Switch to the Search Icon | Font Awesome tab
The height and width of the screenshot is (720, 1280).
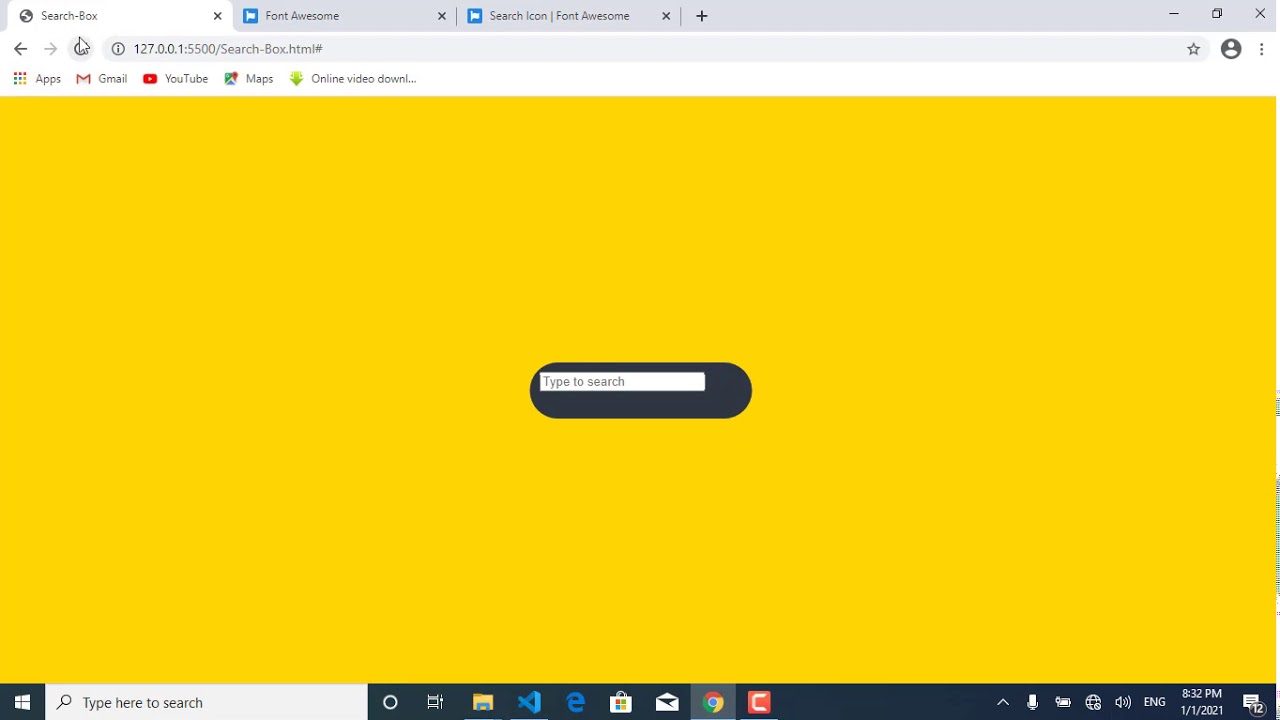click(568, 16)
